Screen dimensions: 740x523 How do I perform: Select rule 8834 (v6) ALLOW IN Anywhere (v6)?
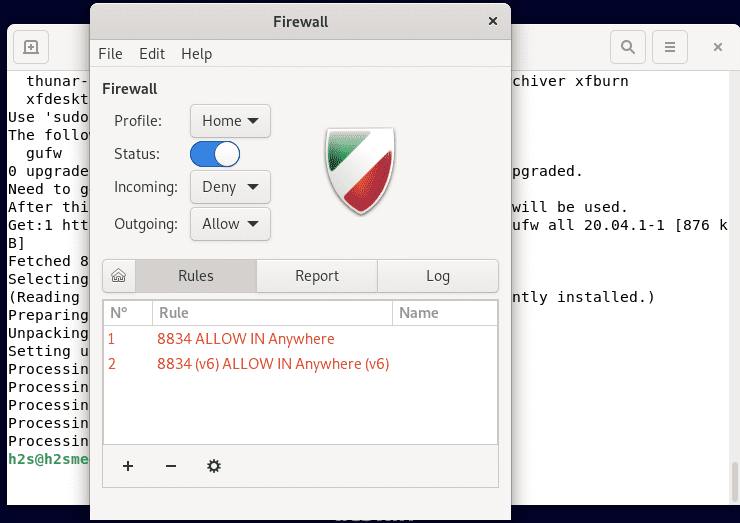pos(300,364)
